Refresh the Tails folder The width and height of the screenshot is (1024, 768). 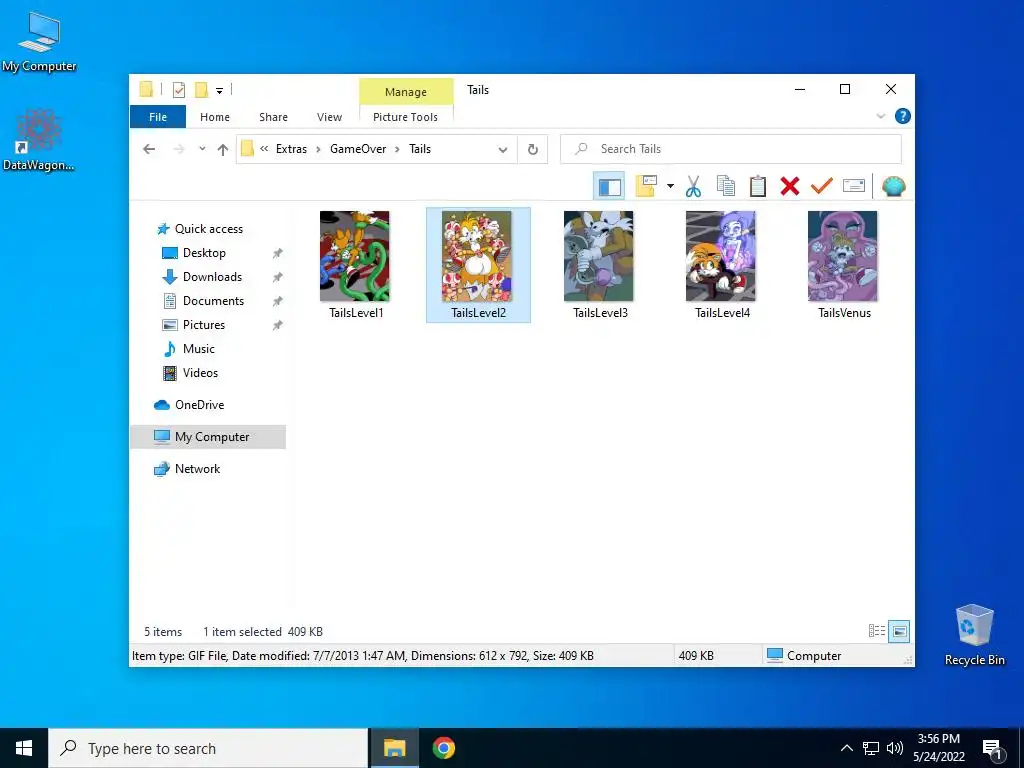(x=533, y=150)
